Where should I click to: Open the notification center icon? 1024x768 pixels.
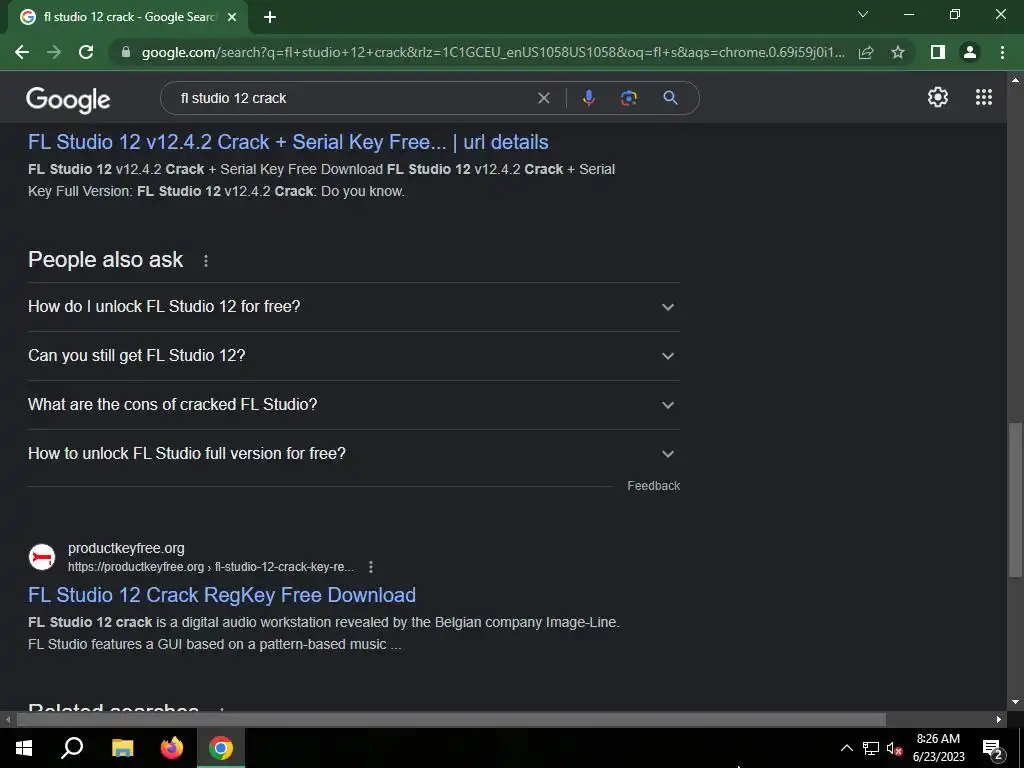(x=992, y=748)
